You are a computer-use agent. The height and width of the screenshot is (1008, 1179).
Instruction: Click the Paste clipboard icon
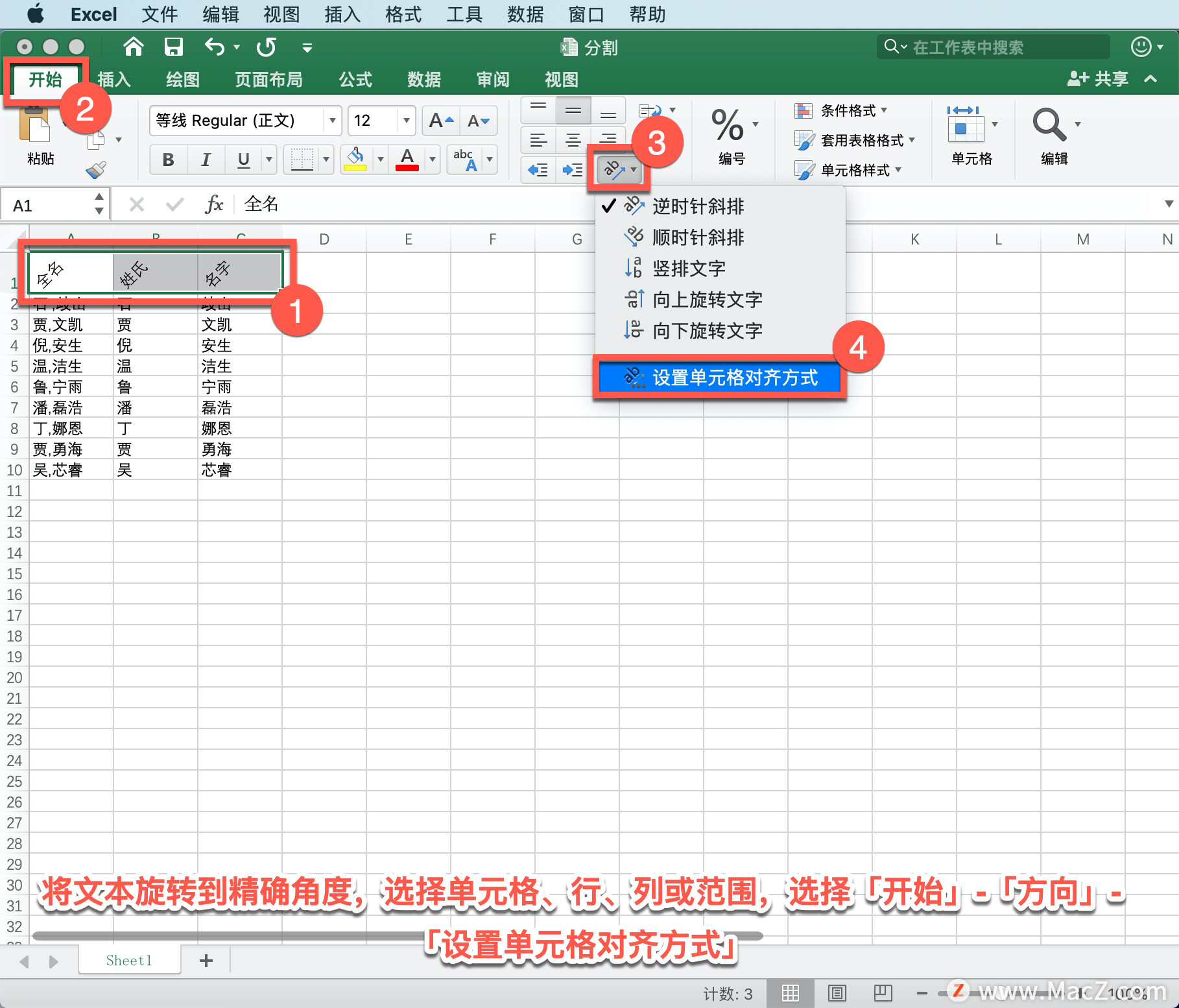pyautogui.click(x=35, y=126)
